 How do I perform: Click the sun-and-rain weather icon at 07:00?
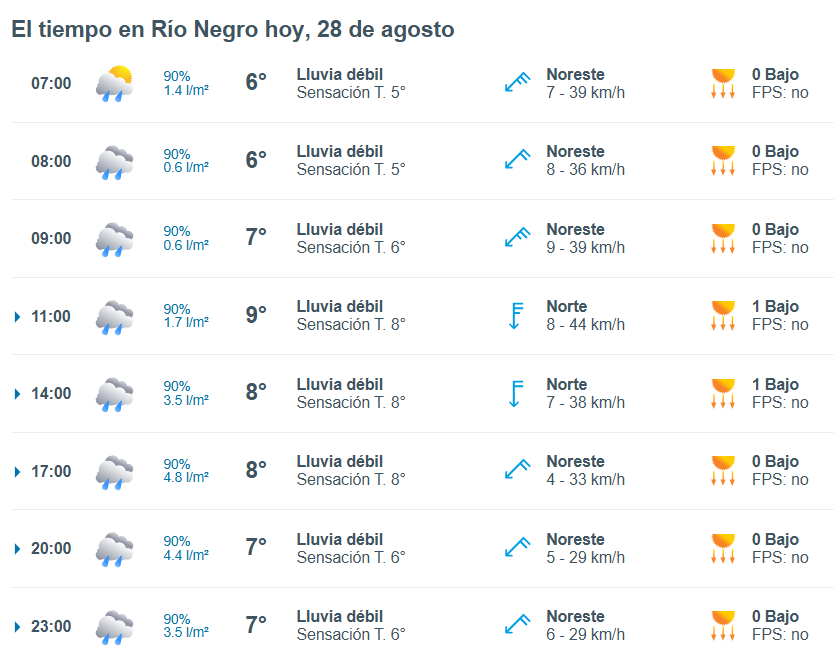(x=114, y=83)
